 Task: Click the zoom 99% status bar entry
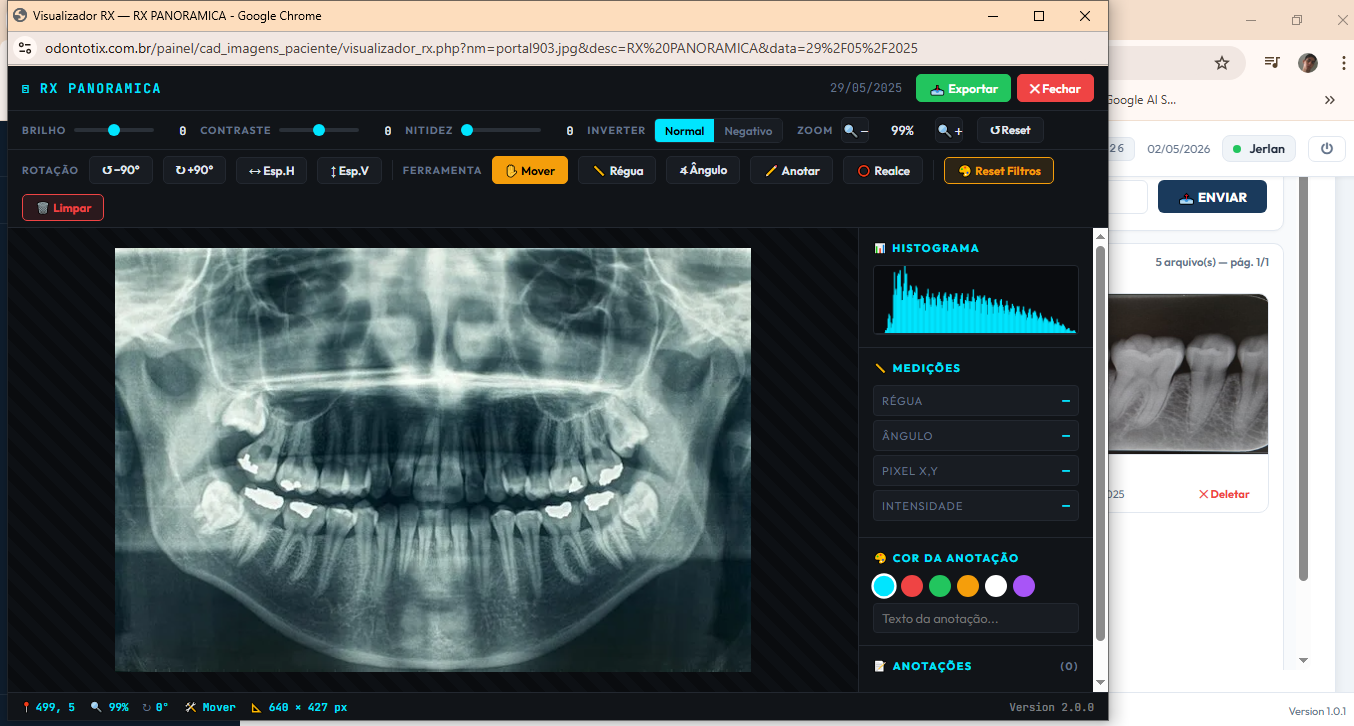coord(110,707)
